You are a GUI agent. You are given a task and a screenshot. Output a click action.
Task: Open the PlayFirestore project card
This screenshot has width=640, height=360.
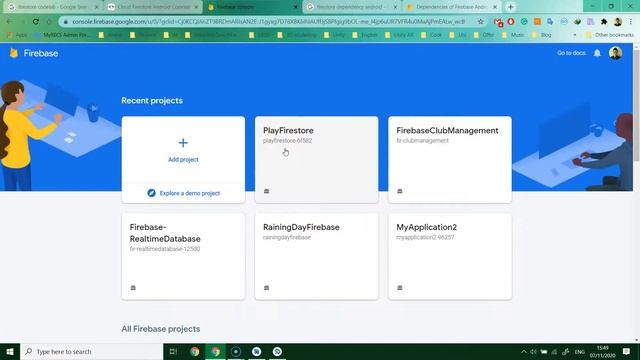coord(316,160)
